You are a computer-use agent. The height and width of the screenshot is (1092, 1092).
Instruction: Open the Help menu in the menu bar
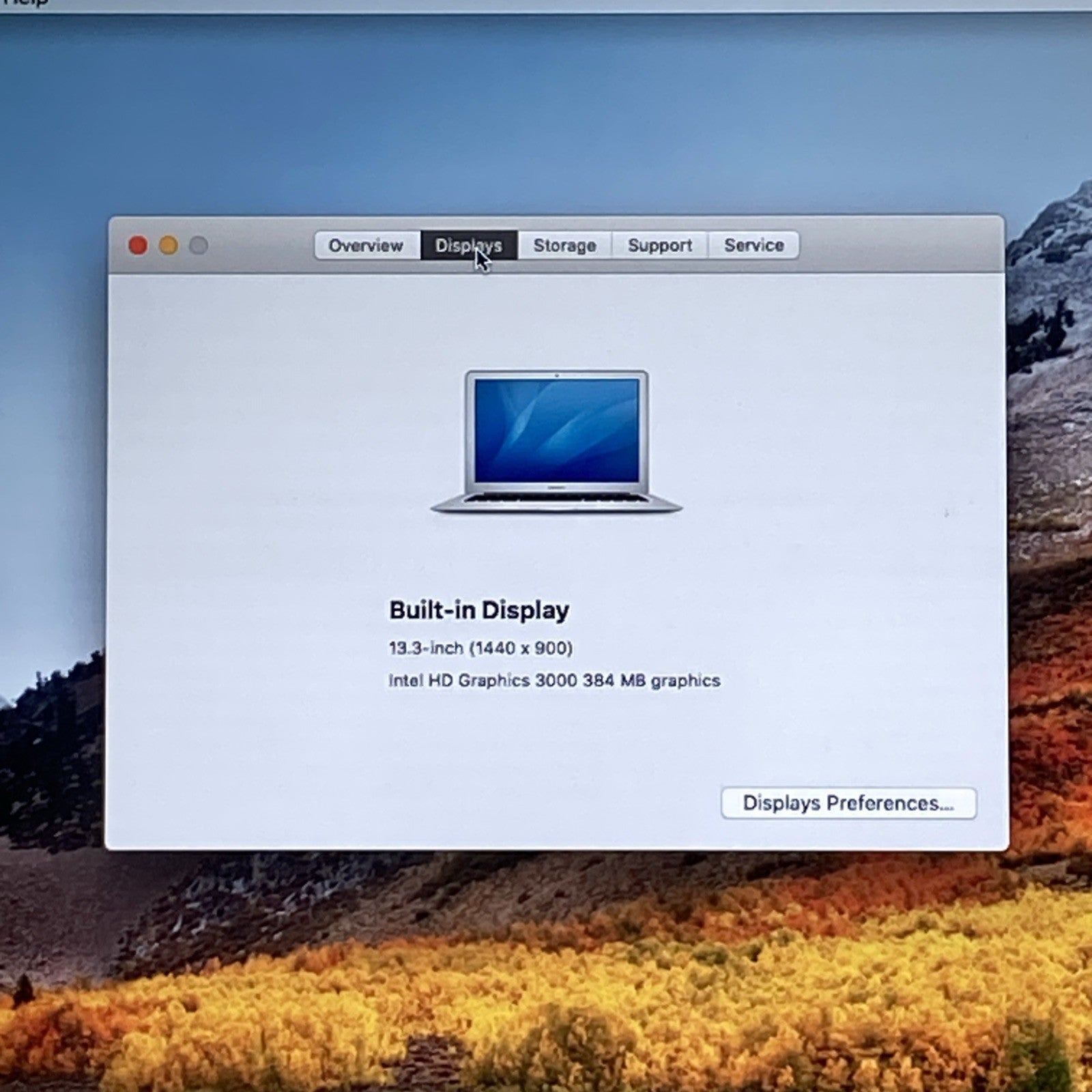[26, 3]
